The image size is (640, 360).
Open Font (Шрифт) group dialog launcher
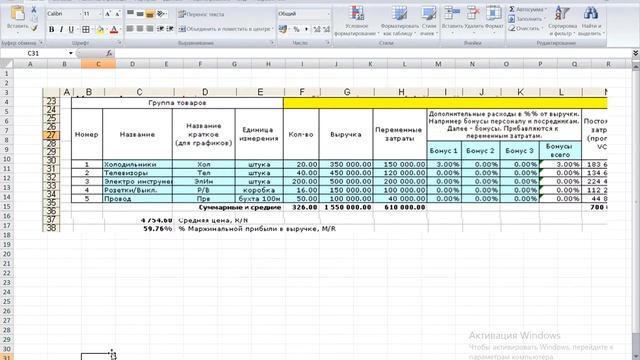click(x=120, y=43)
